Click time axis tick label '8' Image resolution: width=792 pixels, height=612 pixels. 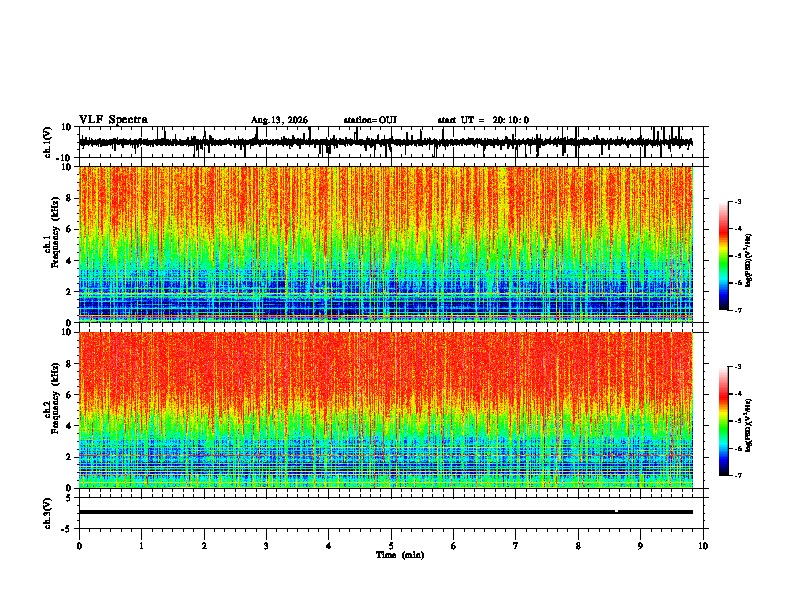pyautogui.click(x=578, y=546)
